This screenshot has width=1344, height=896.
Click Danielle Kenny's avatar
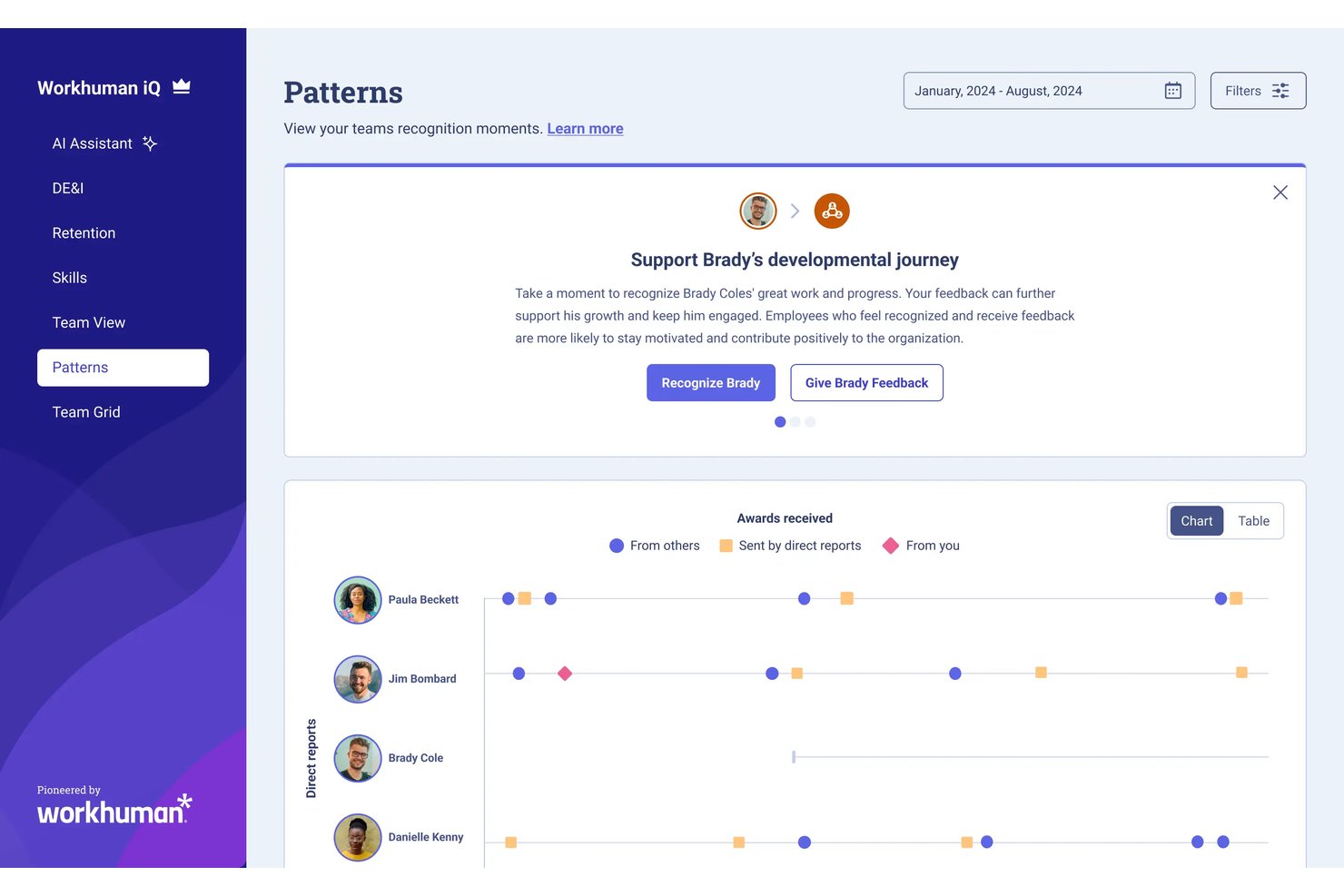click(358, 837)
